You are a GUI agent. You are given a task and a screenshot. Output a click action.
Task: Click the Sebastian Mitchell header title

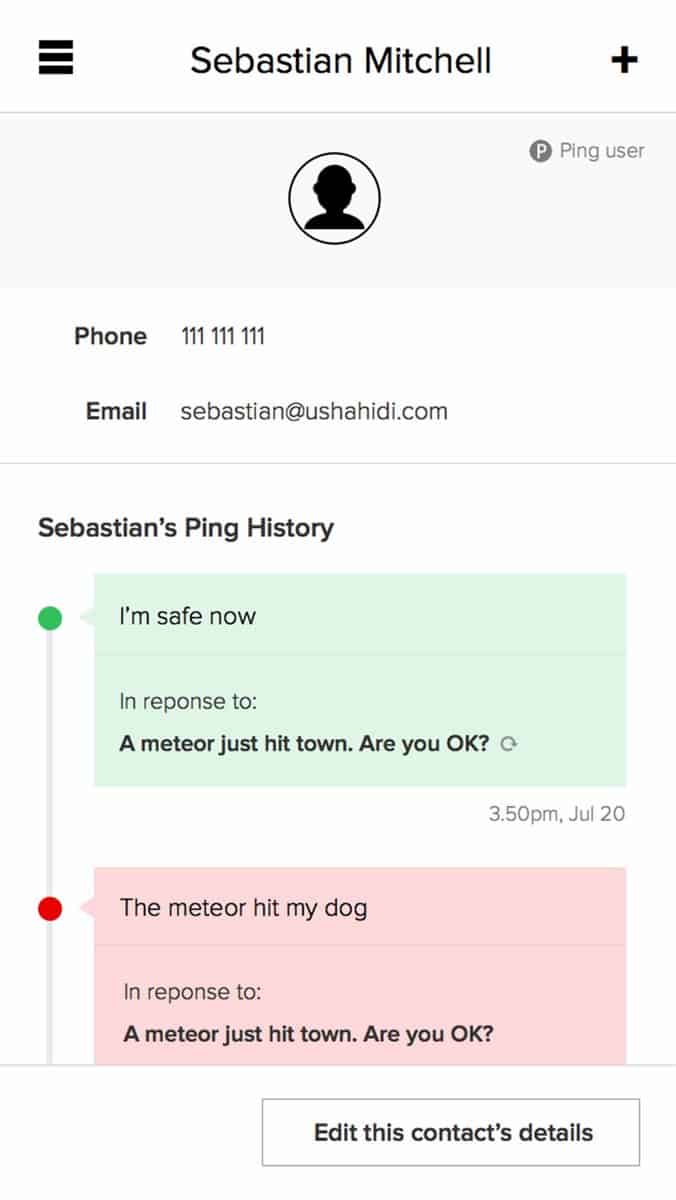pyautogui.click(x=341, y=60)
